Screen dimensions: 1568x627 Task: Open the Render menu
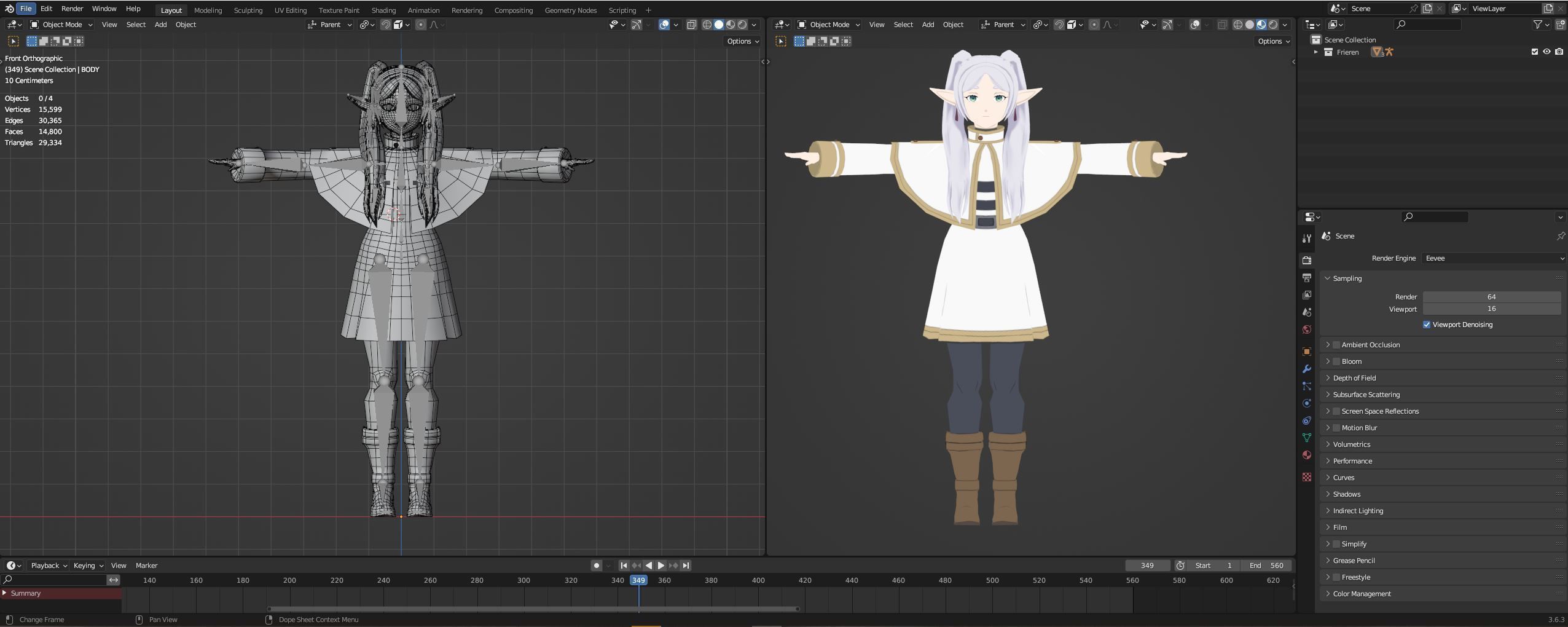(72, 9)
